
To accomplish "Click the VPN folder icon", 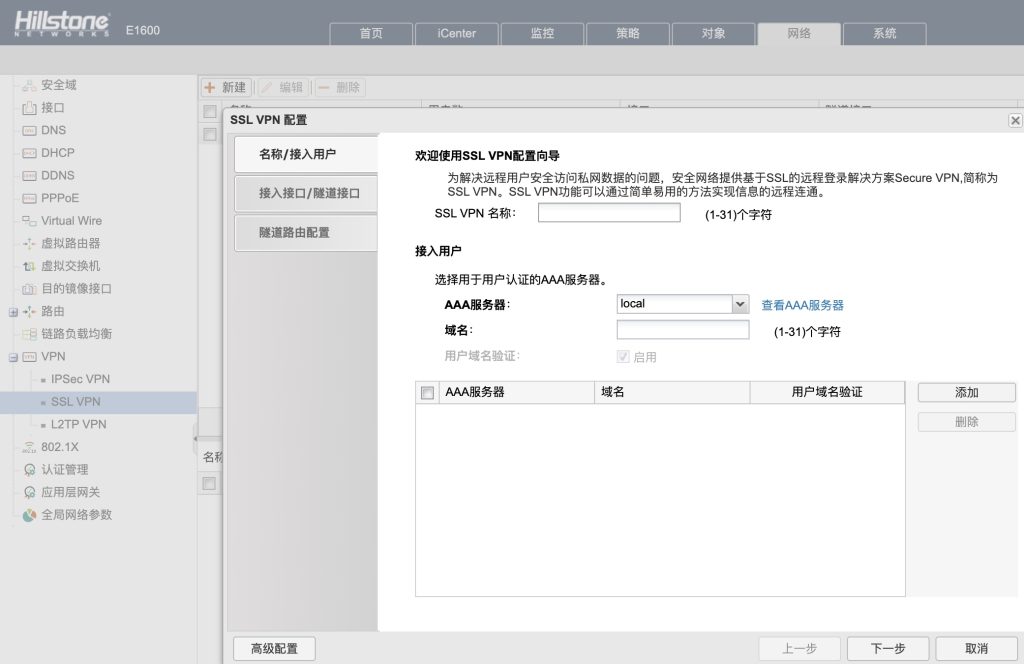I will pyautogui.click(x=29, y=357).
